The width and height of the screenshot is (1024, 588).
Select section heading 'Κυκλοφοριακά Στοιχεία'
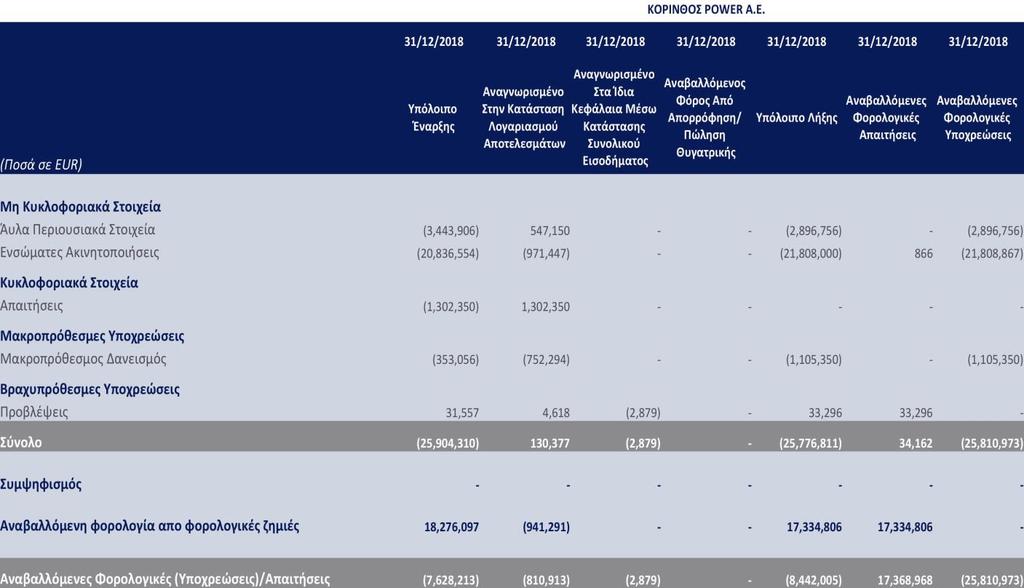[x=69, y=283]
